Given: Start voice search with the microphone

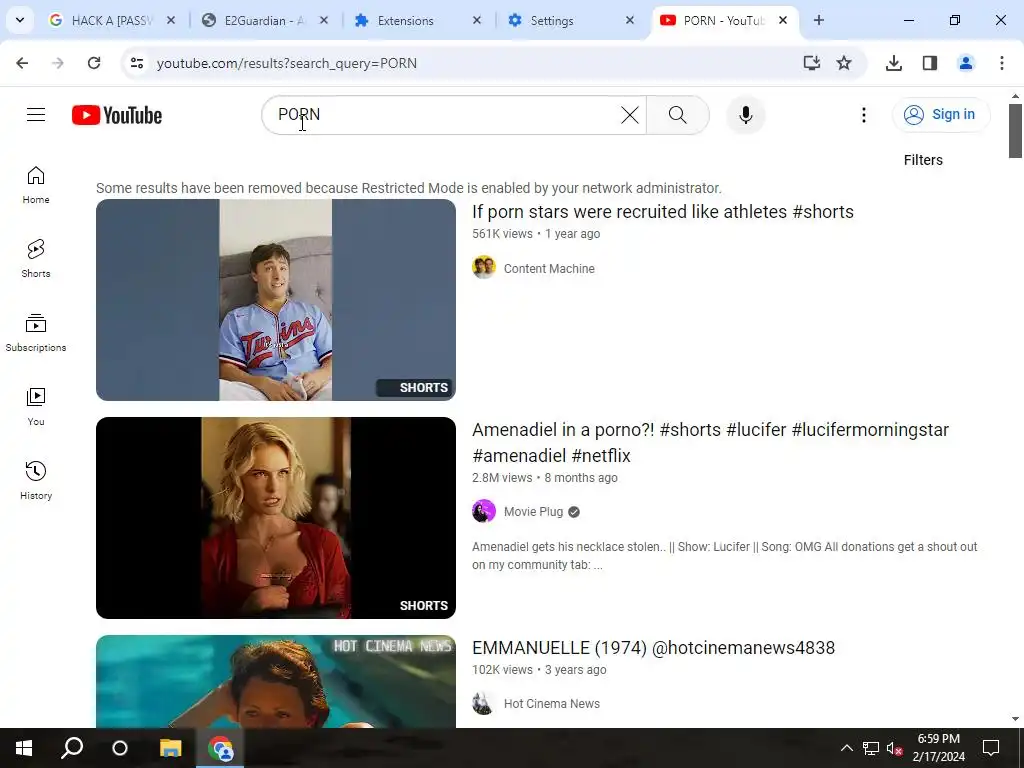Looking at the screenshot, I should 745,115.
